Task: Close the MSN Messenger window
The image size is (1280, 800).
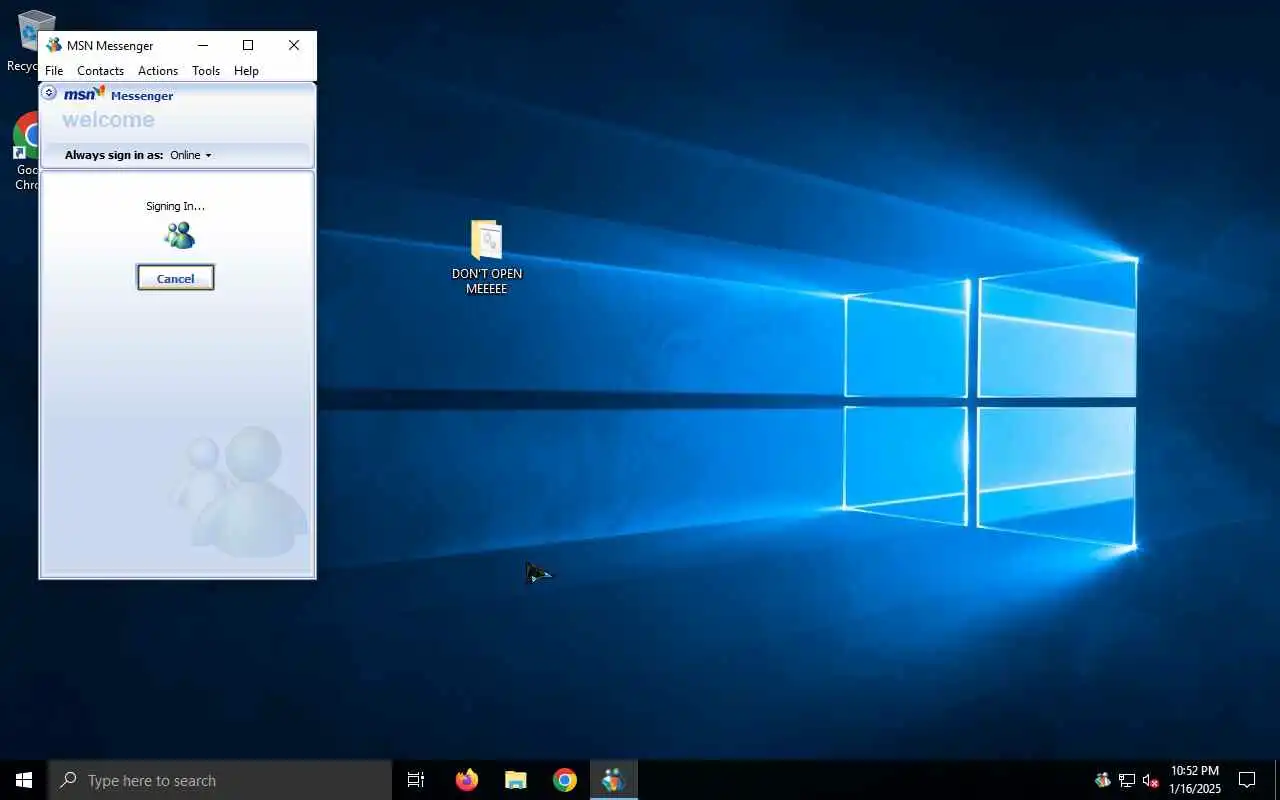Action: pyautogui.click(x=294, y=45)
